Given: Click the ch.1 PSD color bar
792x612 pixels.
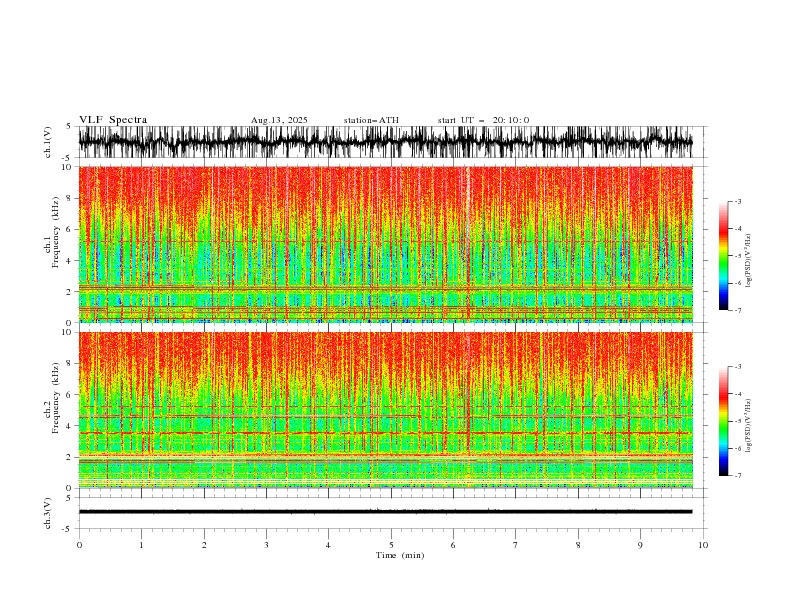Looking at the screenshot, I should click(x=723, y=256).
